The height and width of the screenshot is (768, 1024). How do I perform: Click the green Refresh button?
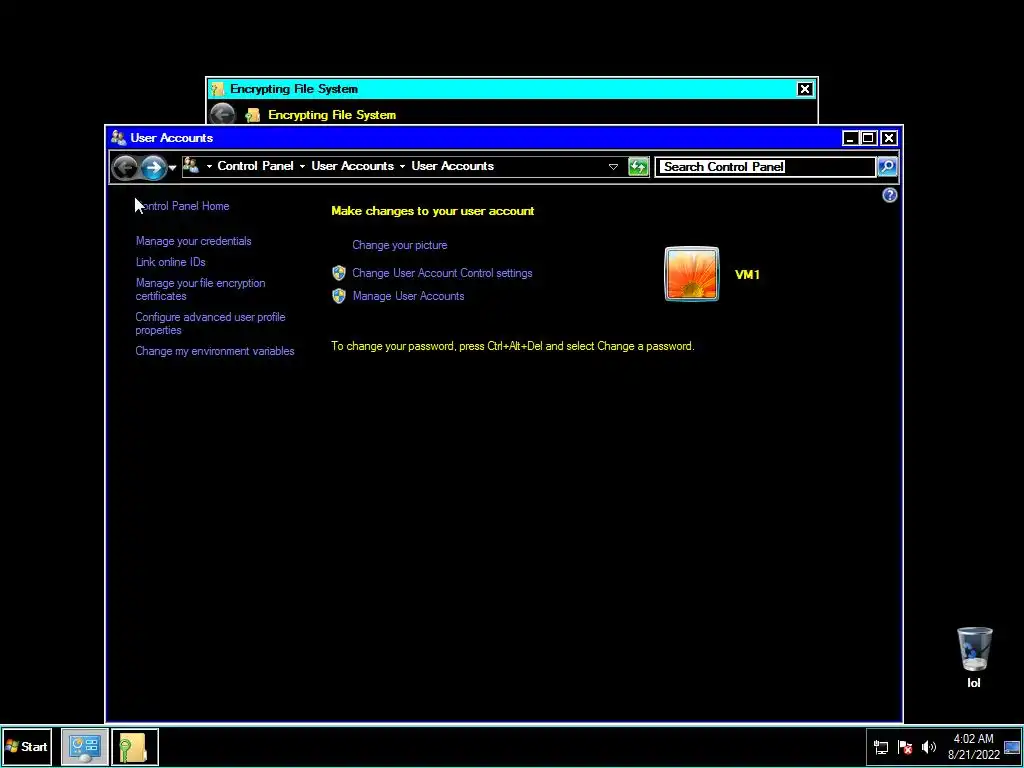[x=638, y=167]
